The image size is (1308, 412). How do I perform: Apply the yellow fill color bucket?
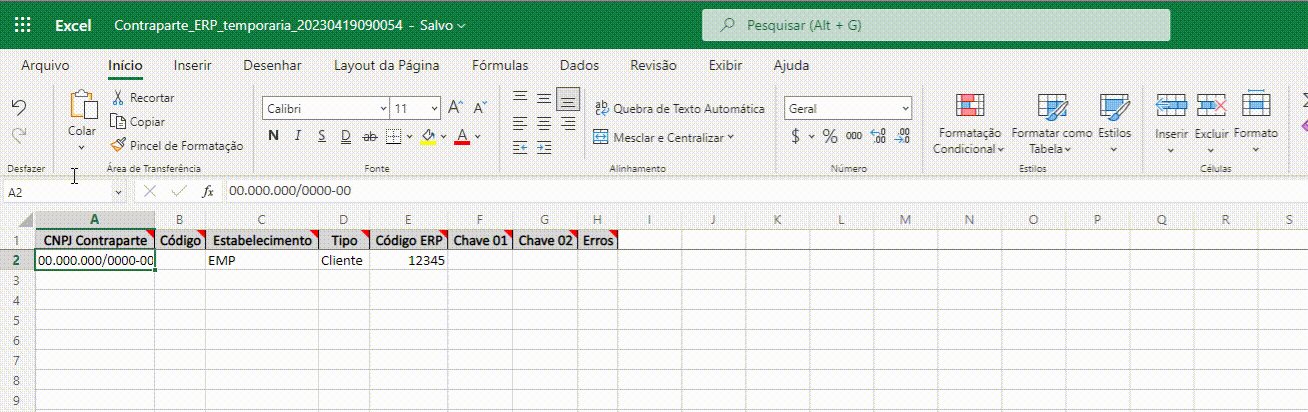click(x=428, y=136)
